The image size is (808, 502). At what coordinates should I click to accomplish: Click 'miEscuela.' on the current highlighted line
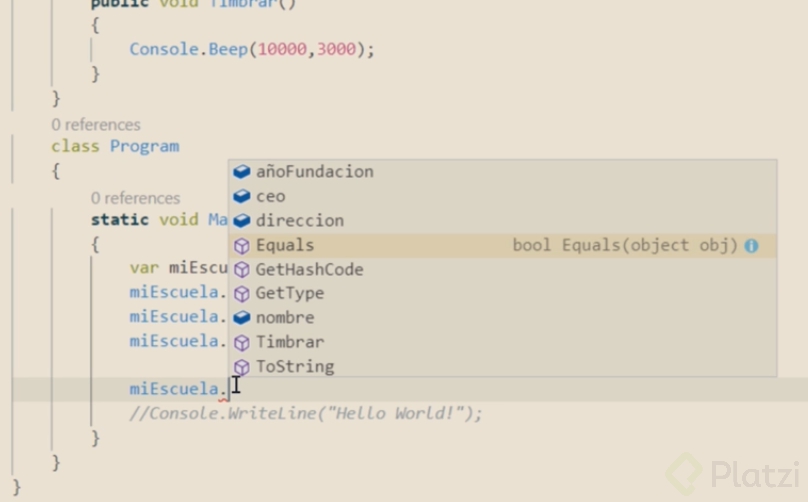178,389
